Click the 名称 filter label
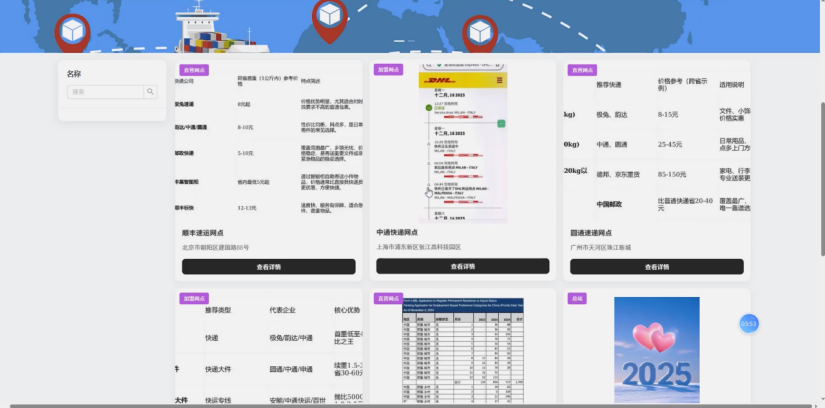 coord(74,74)
